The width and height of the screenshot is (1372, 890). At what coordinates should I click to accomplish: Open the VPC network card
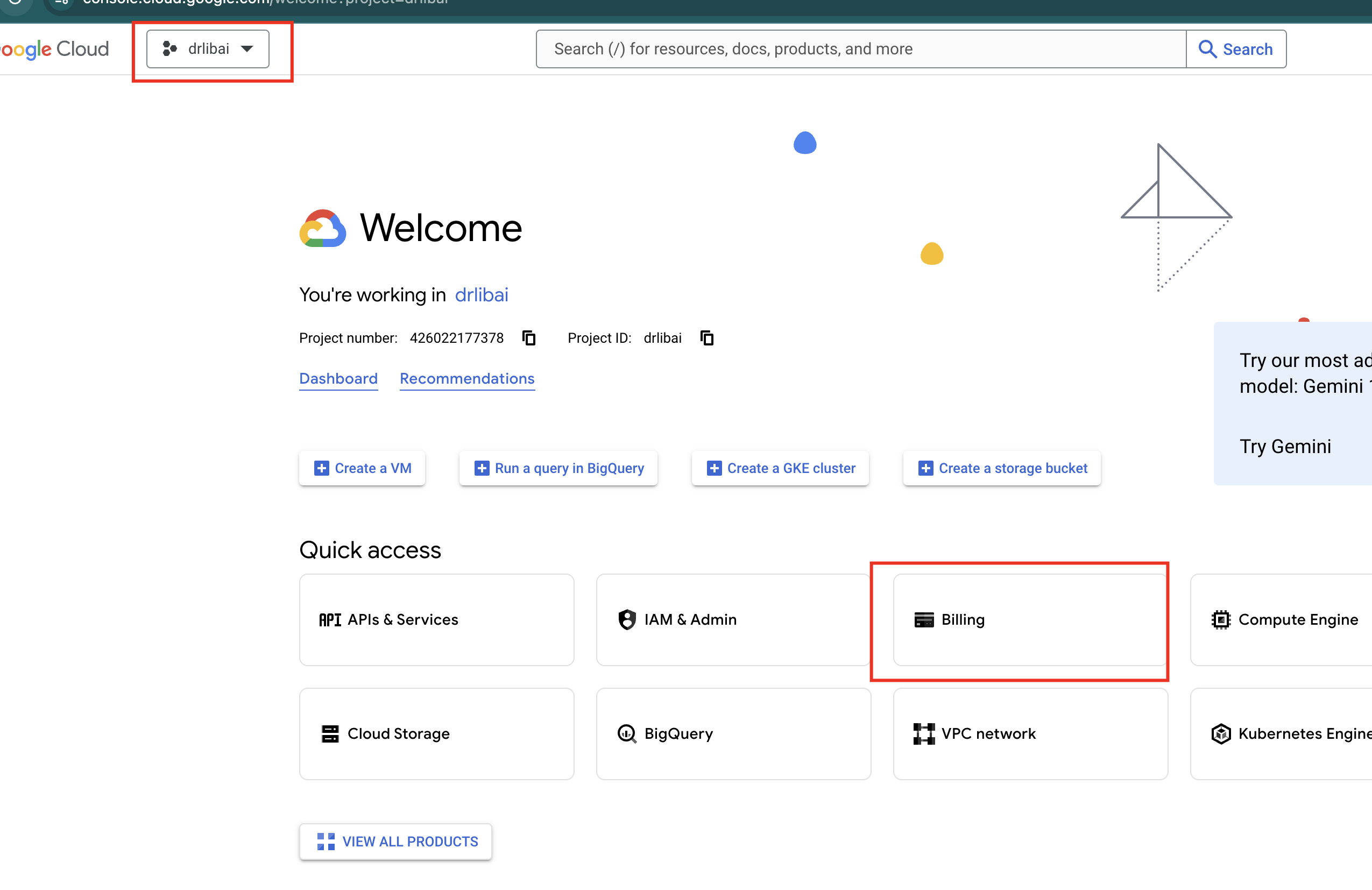click(x=1030, y=733)
